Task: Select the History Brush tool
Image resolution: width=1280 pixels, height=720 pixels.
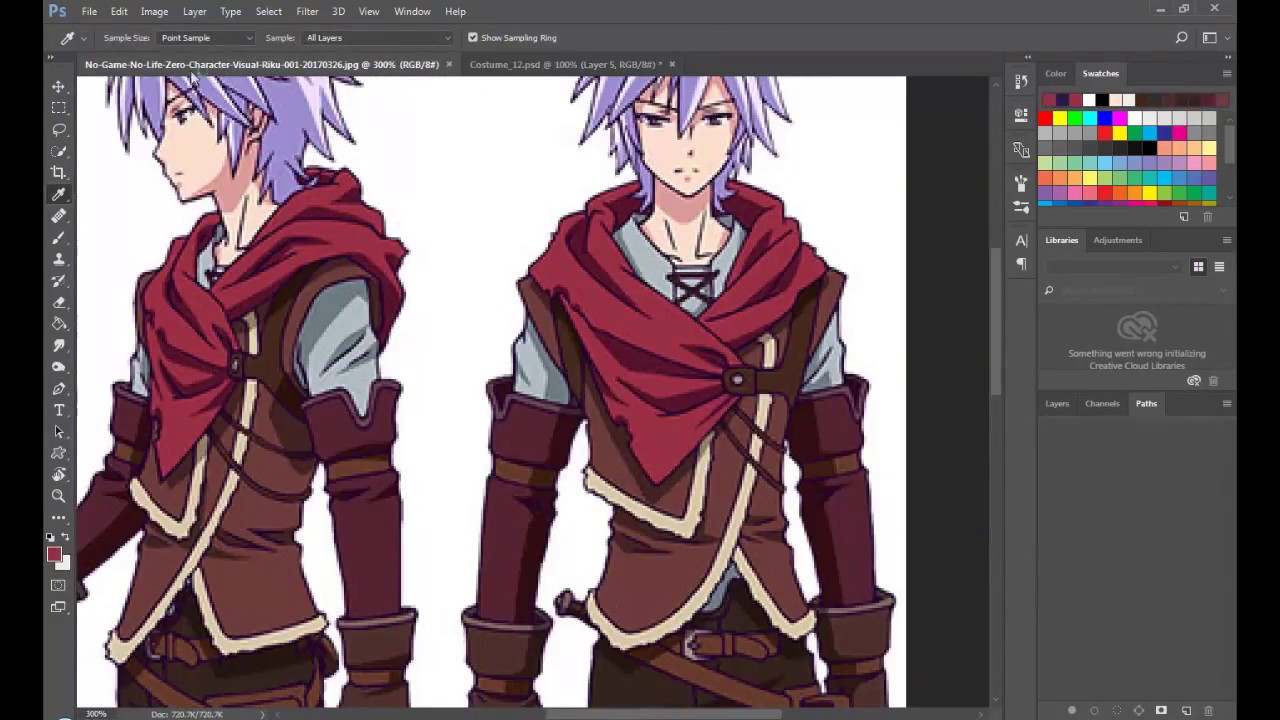Action: [59, 281]
